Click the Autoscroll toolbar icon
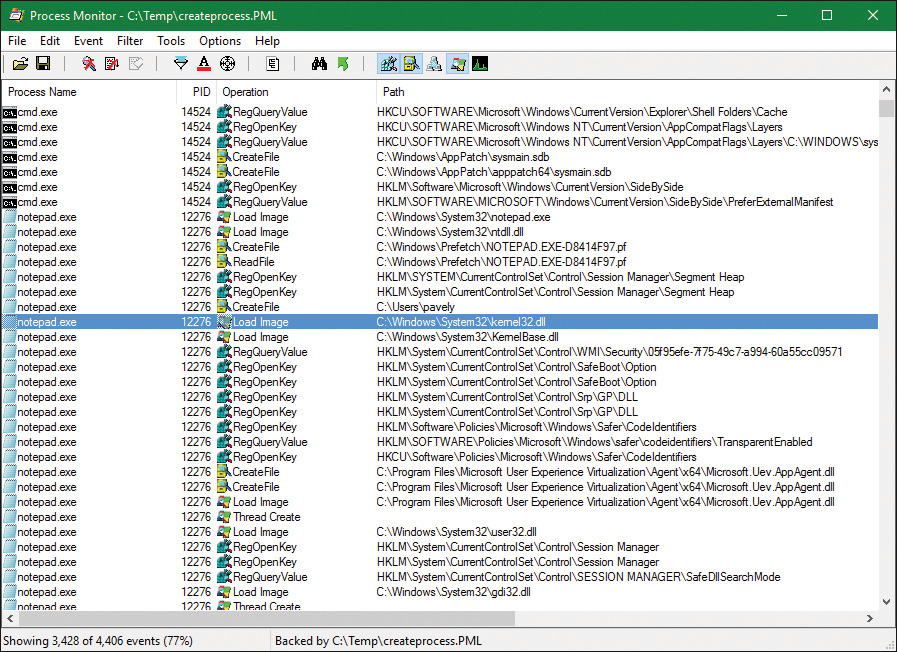This screenshot has width=897, height=652. point(112,64)
